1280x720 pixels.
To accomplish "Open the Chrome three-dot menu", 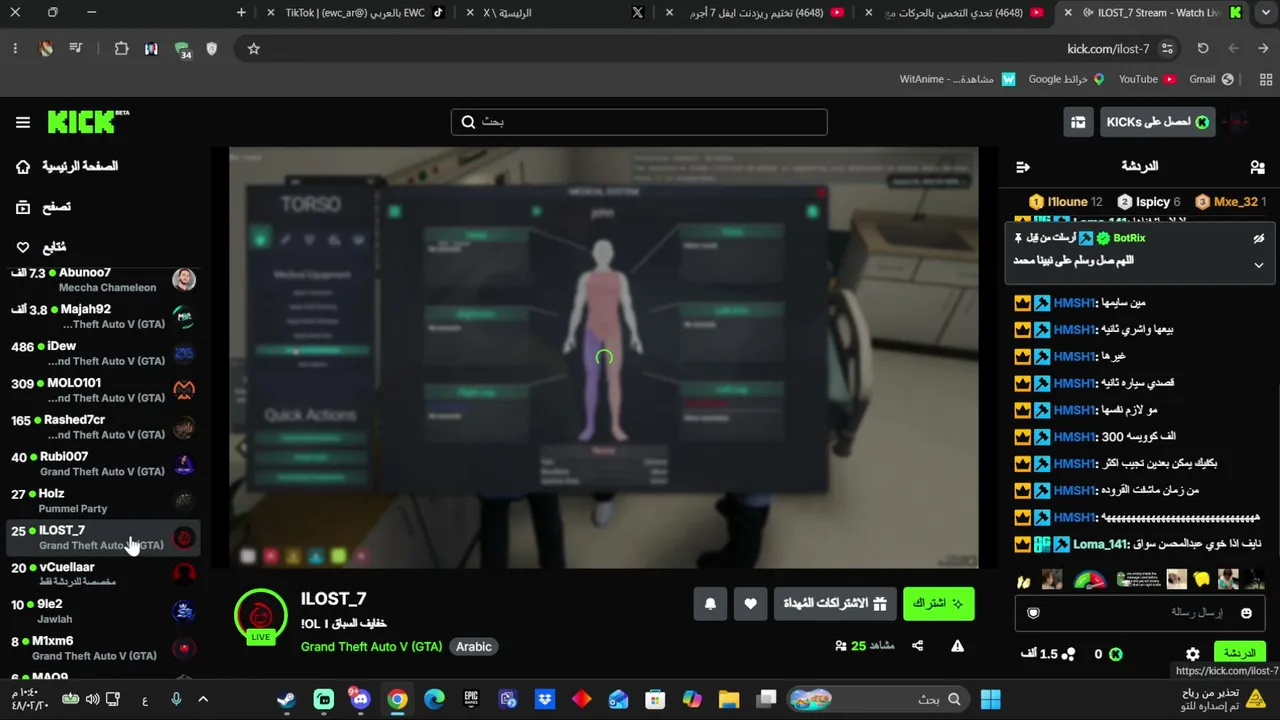I will tap(15, 48).
